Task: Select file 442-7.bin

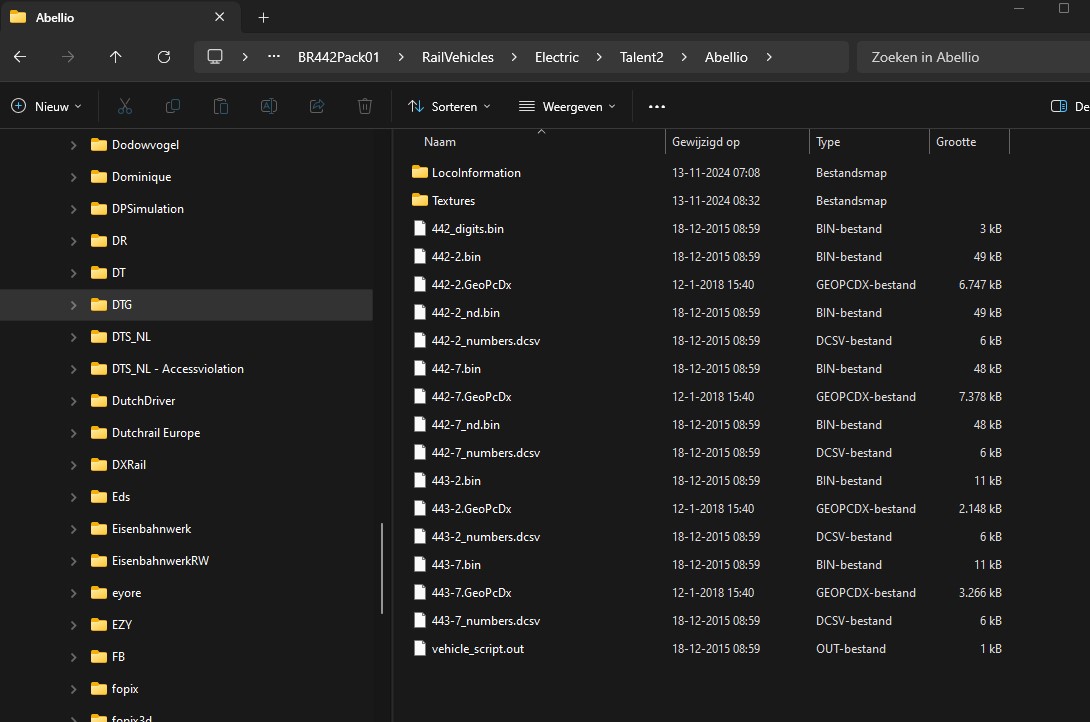Action: pyautogui.click(x=456, y=369)
